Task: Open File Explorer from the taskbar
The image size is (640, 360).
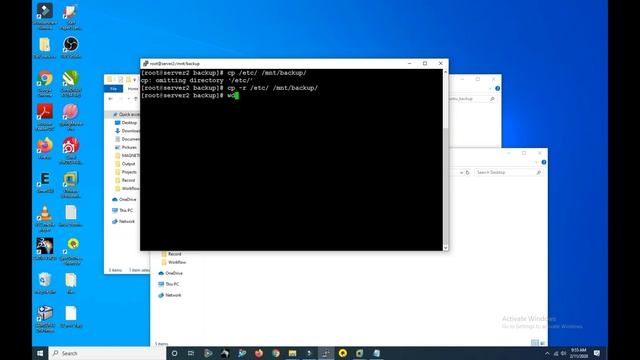Action: [292, 353]
